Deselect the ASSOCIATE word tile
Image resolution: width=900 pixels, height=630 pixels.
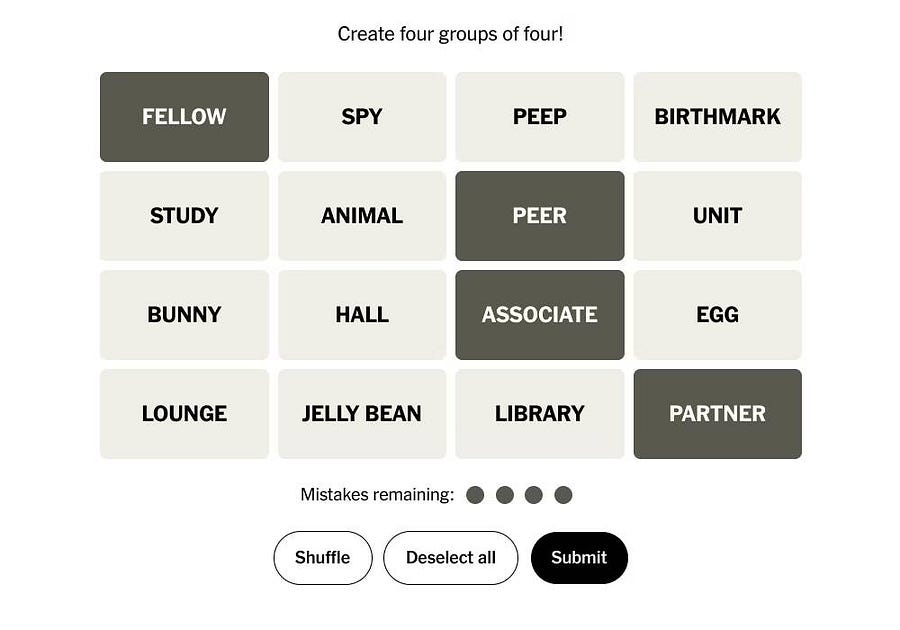tap(540, 315)
